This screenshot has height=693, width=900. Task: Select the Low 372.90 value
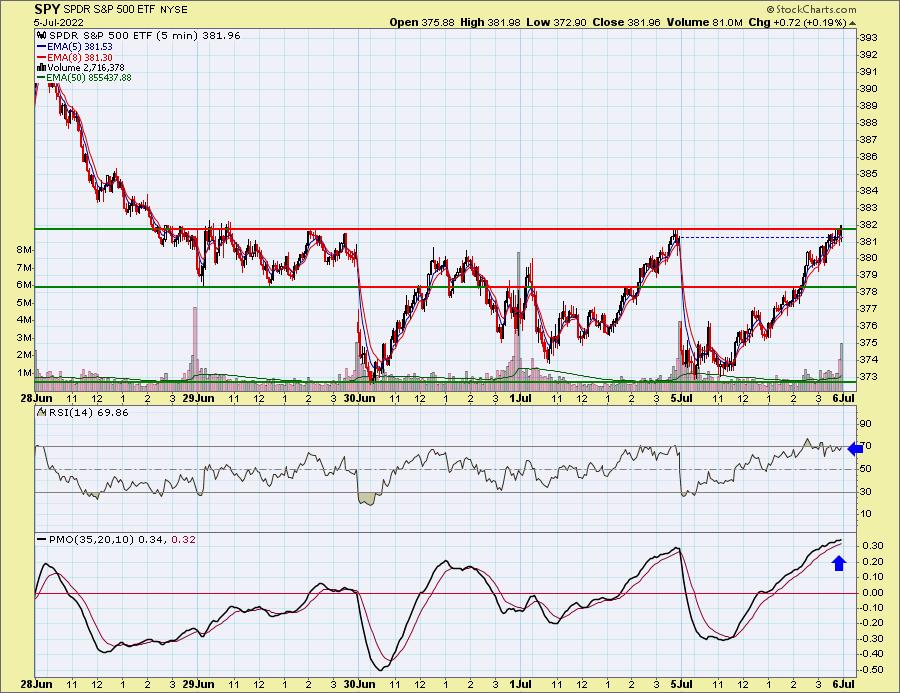[x=556, y=22]
